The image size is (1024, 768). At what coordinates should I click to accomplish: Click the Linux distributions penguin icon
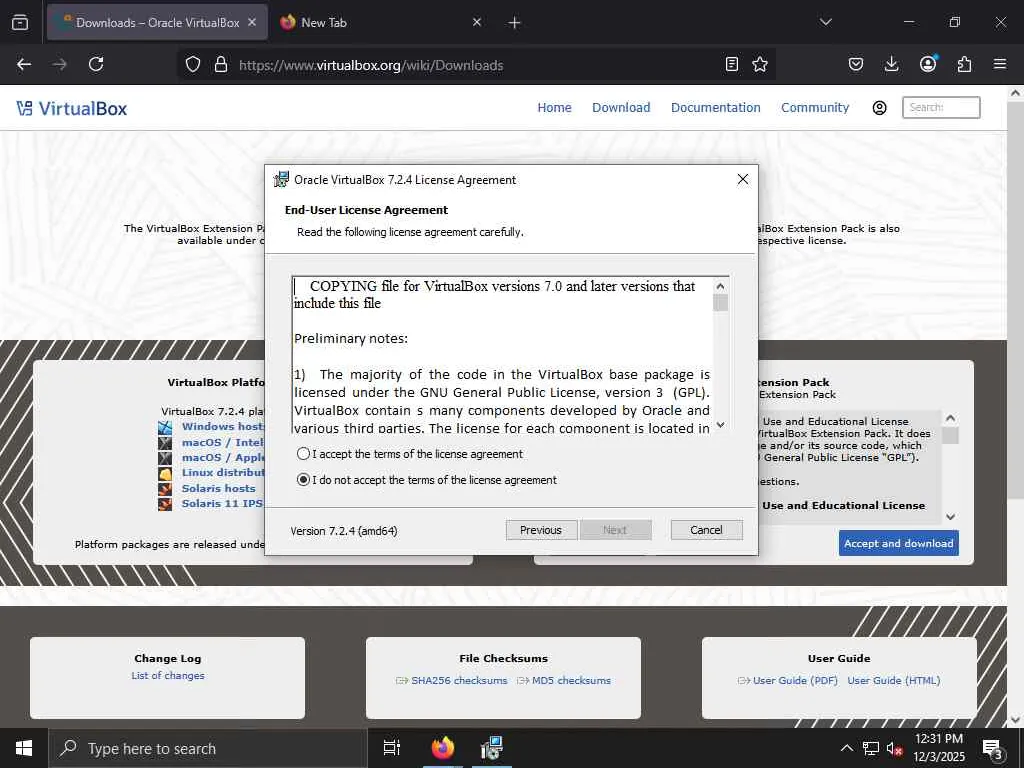pos(165,474)
